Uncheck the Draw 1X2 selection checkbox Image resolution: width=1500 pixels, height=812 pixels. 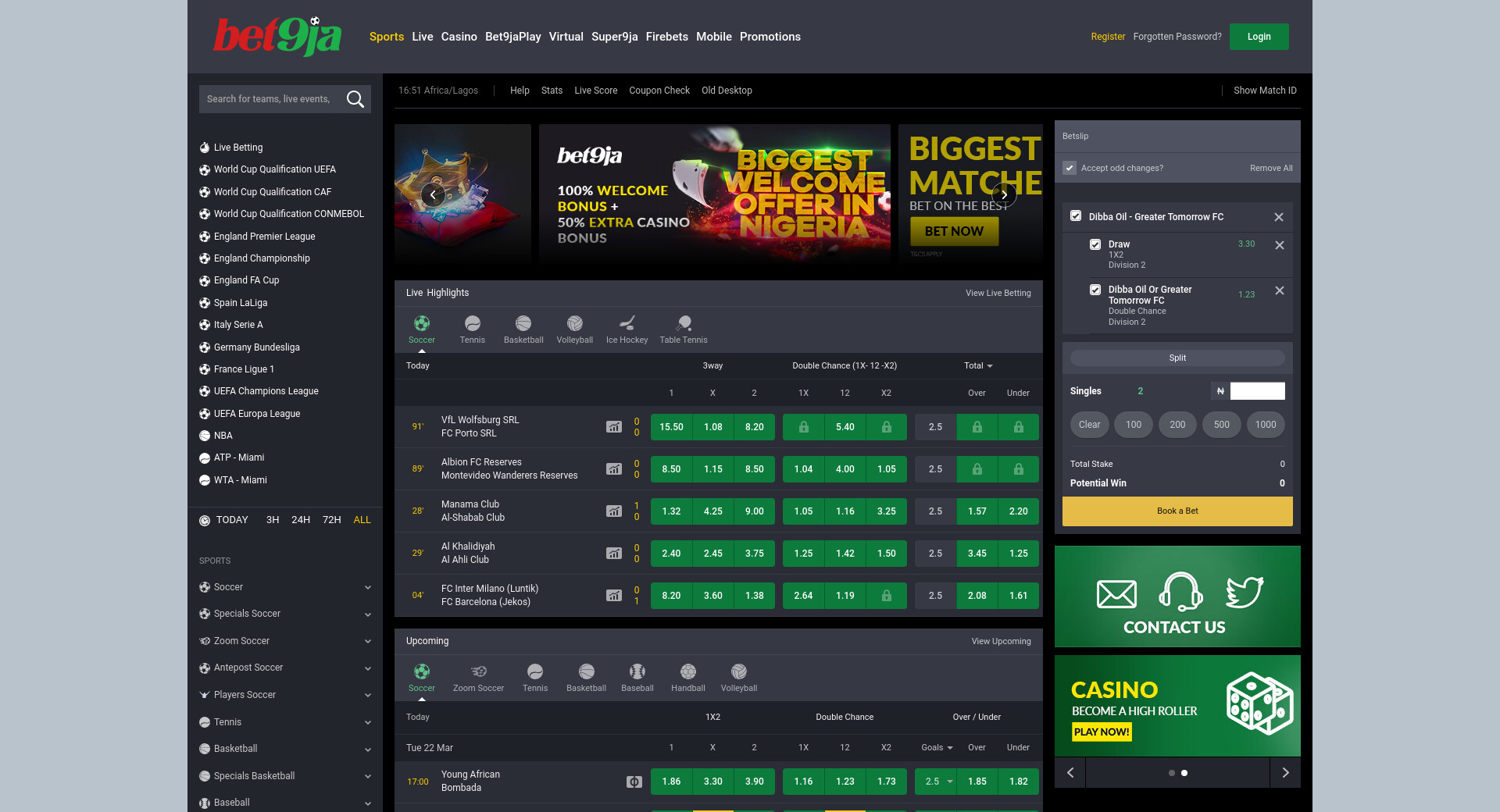pos(1095,244)
